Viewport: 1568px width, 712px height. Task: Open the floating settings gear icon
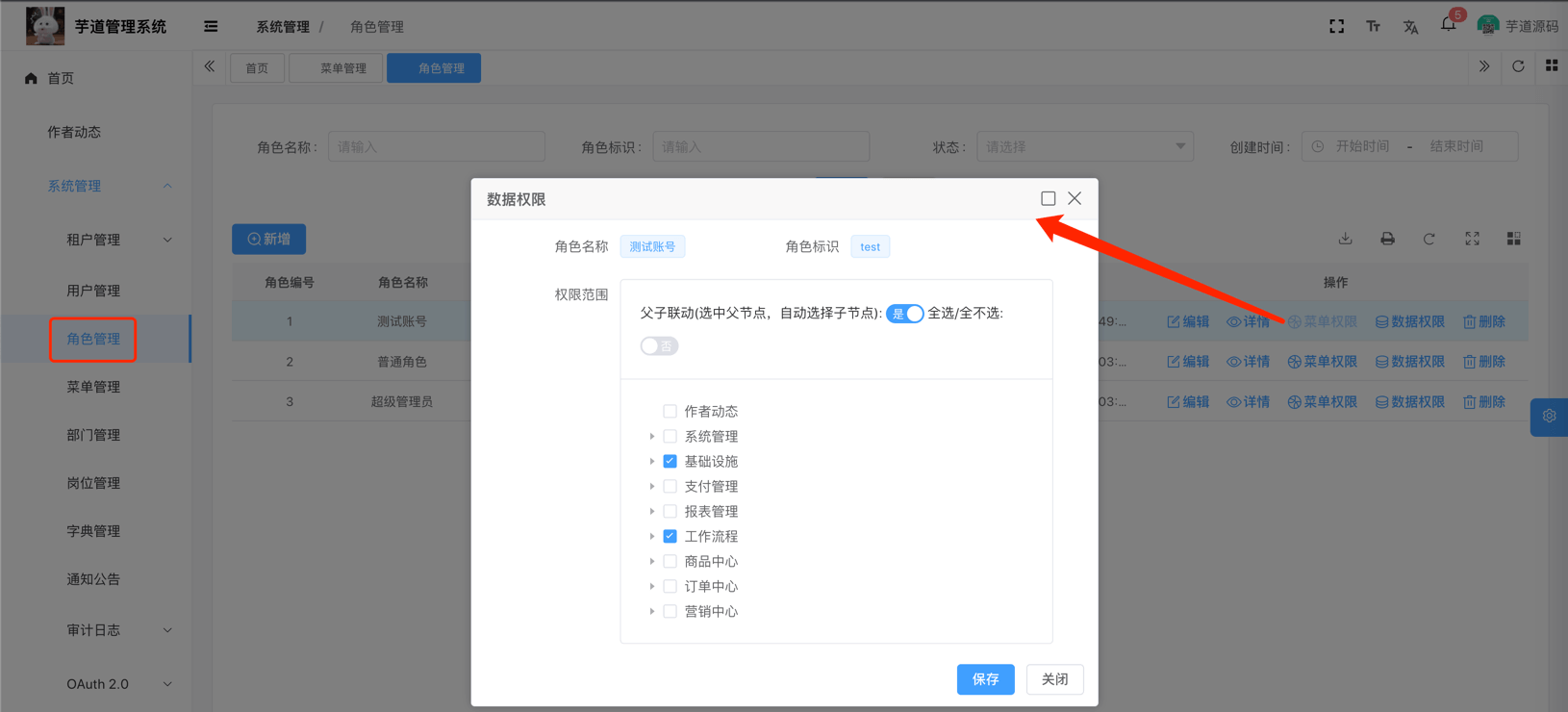click(x=1549, y=417)
